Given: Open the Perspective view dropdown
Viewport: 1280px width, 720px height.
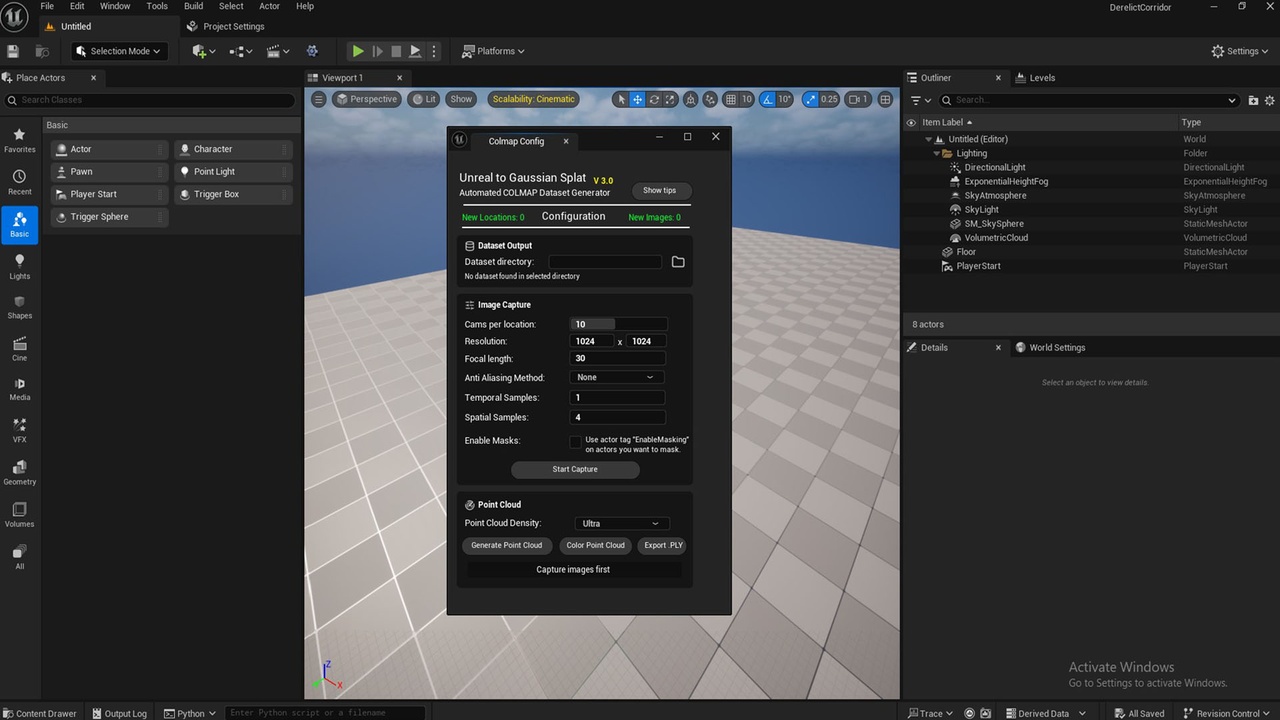Looking at the screenshot, I should coord(367,99).
